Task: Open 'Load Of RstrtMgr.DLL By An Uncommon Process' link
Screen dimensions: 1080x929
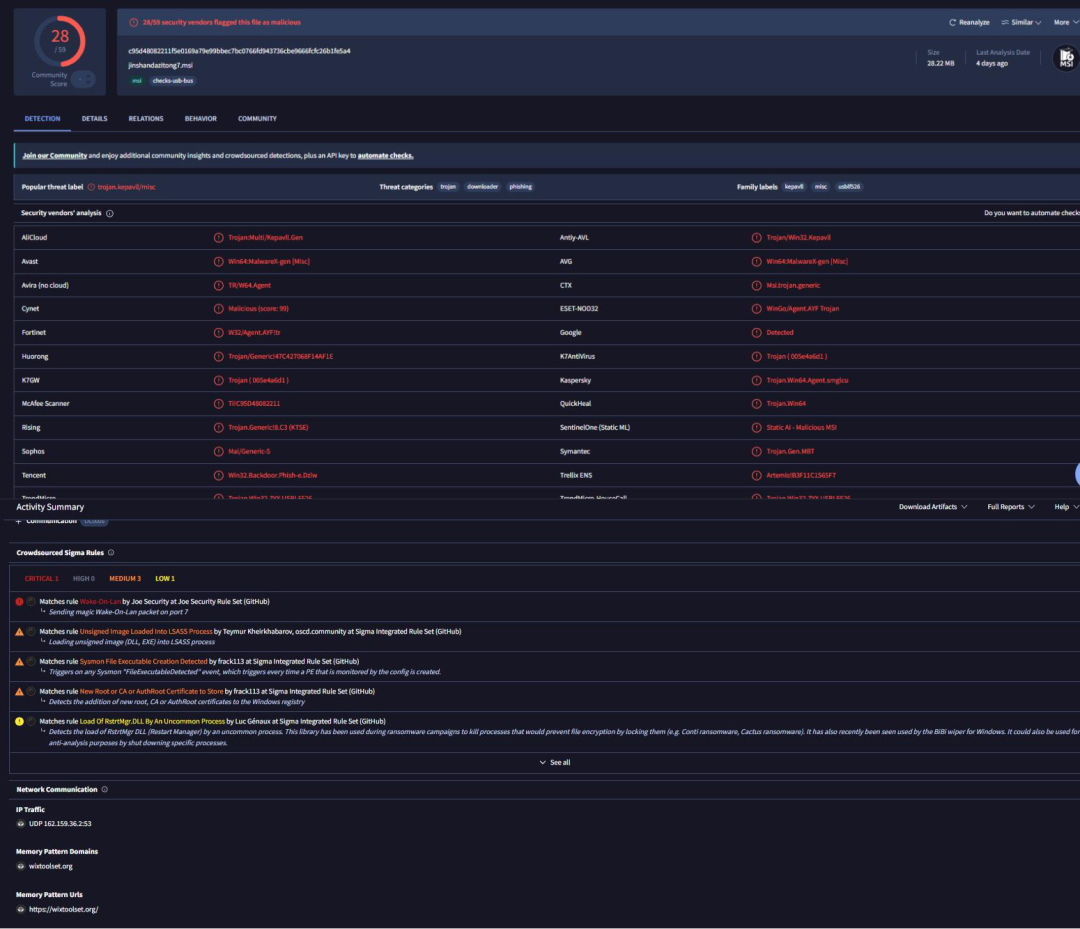Action: [x=152, y=722]
